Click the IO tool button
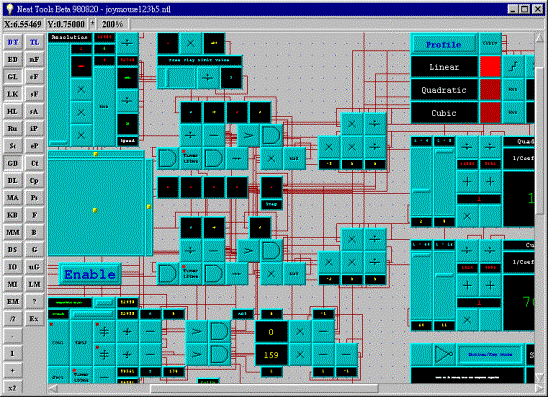This screenshot has width=548, height=397. click(x=13, y=267)
